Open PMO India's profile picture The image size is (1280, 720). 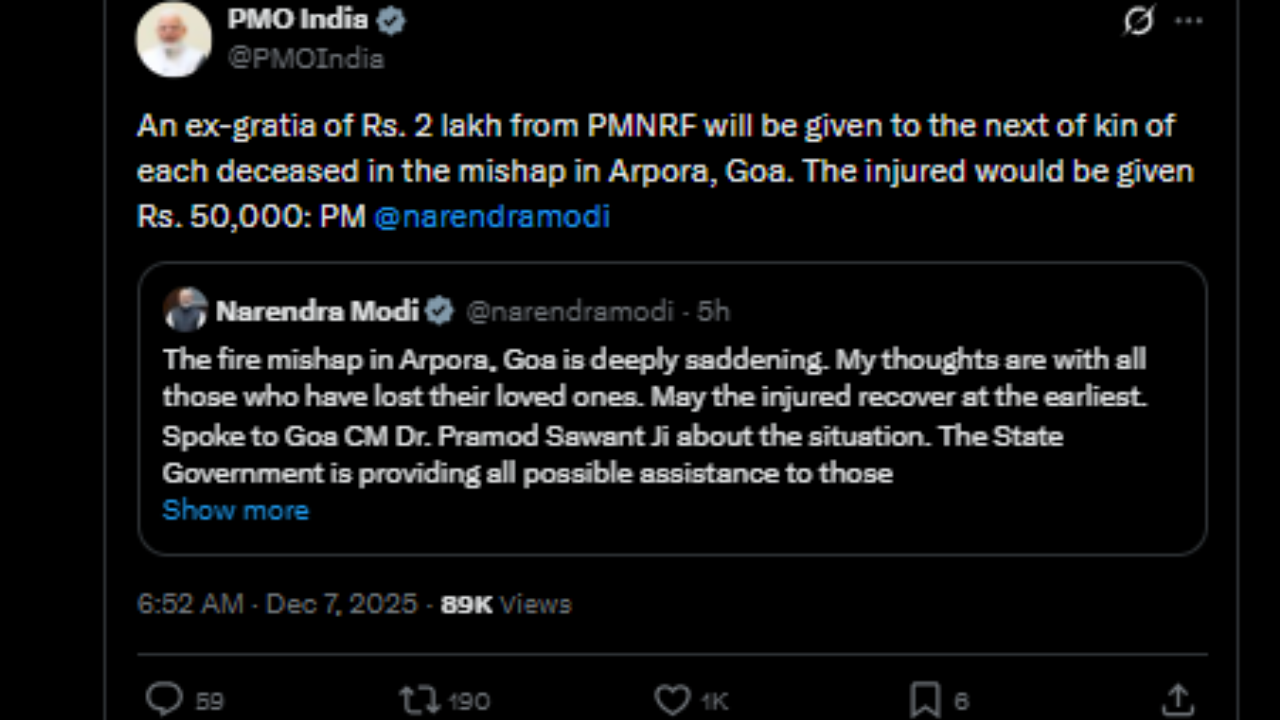(174, 38)
